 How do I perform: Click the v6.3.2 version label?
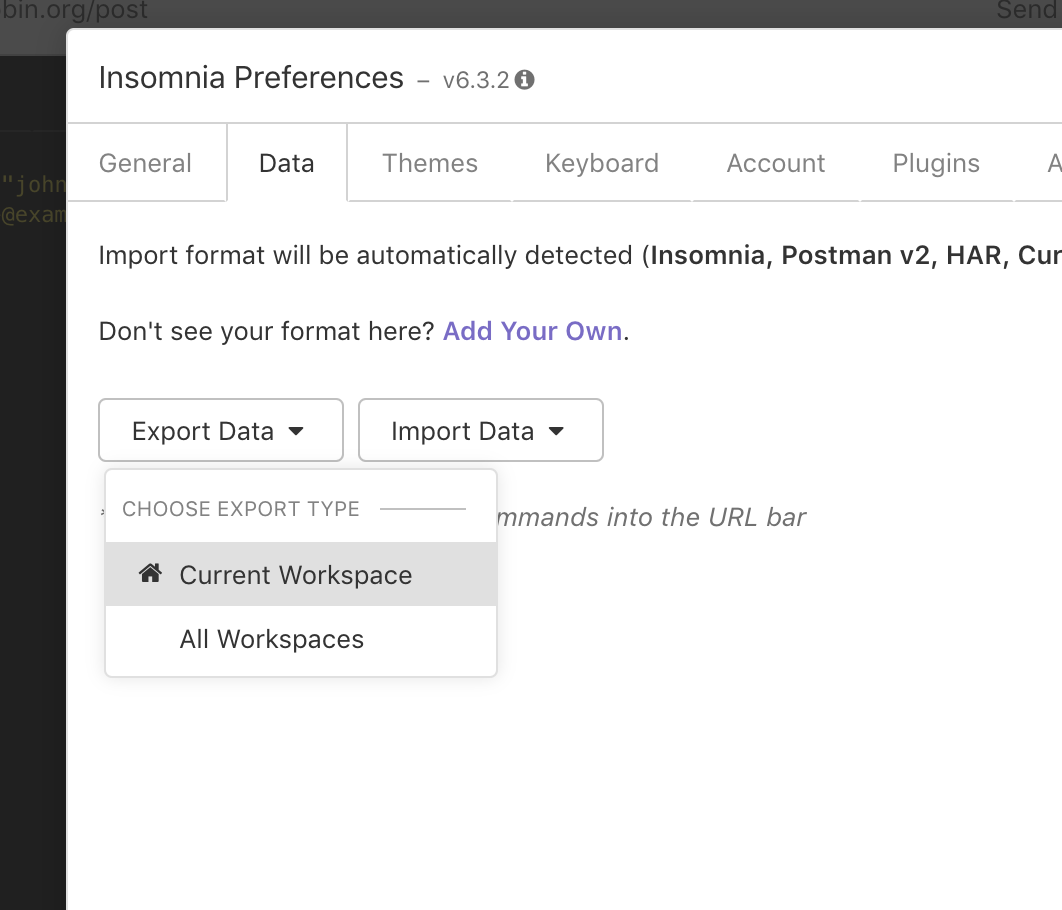point(475,81)
